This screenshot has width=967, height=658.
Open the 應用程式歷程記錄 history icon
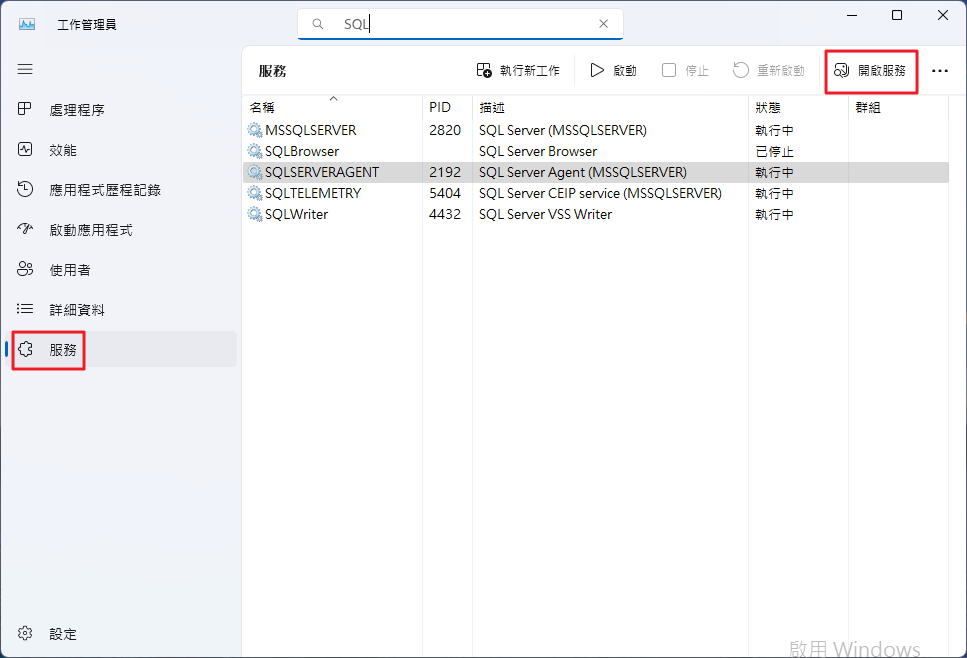25,189
